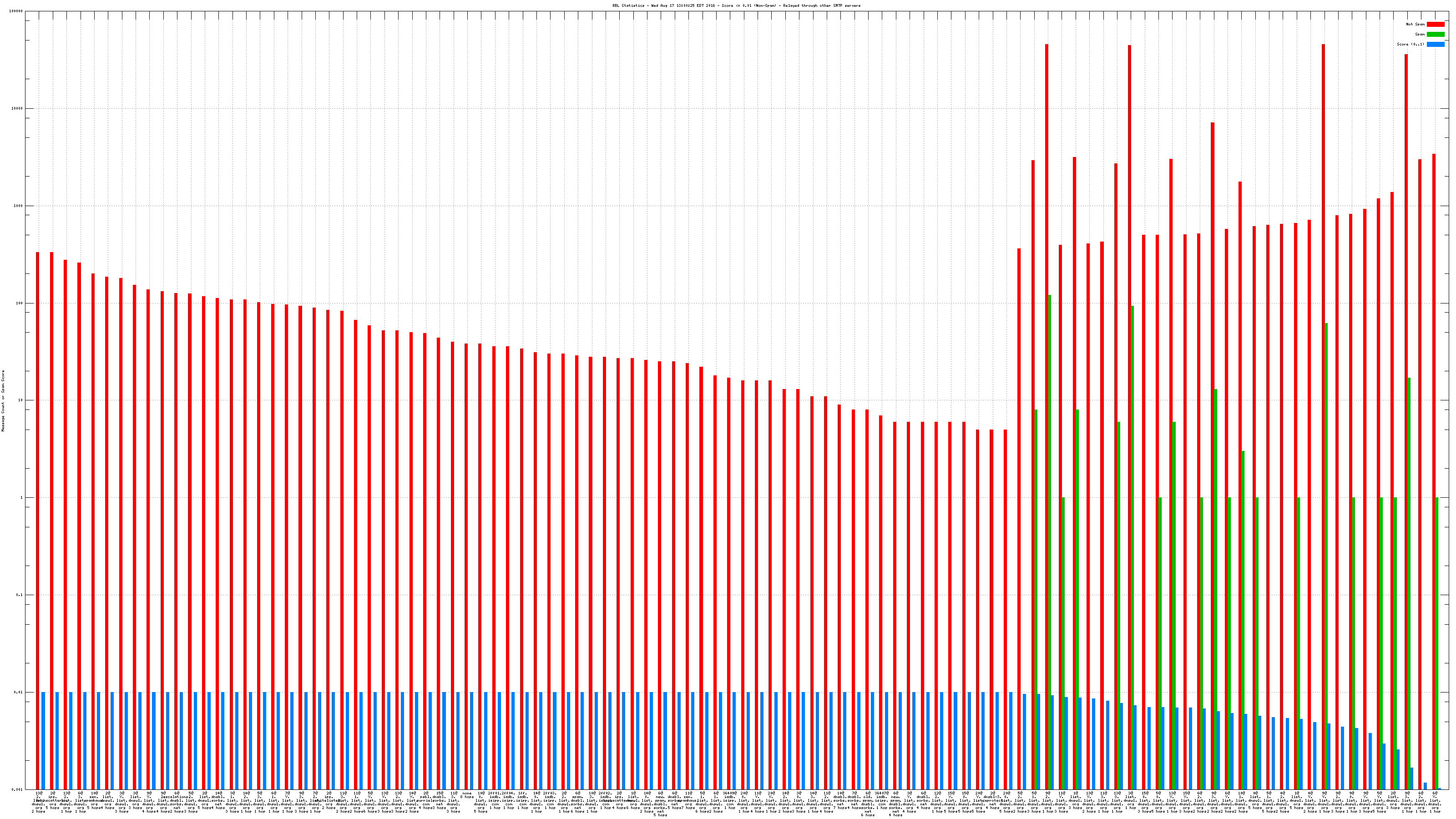Click the 0.001 y-axis tick label
The width and height of the screenshot is (1456, 819).
pyautogui.click(x=18, y=789)
